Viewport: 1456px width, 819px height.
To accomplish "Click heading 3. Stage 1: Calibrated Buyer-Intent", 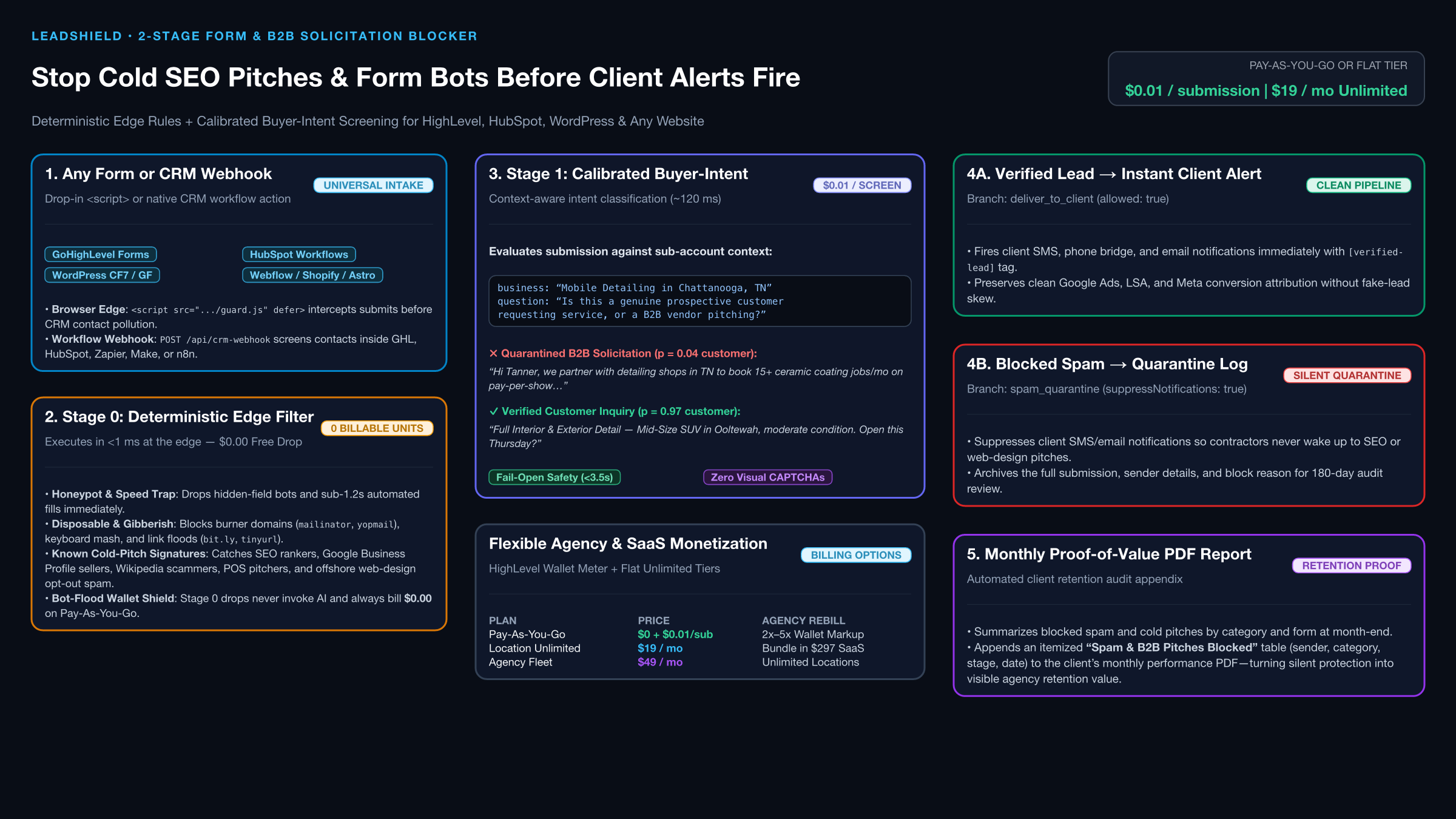I will click(618, 174).
